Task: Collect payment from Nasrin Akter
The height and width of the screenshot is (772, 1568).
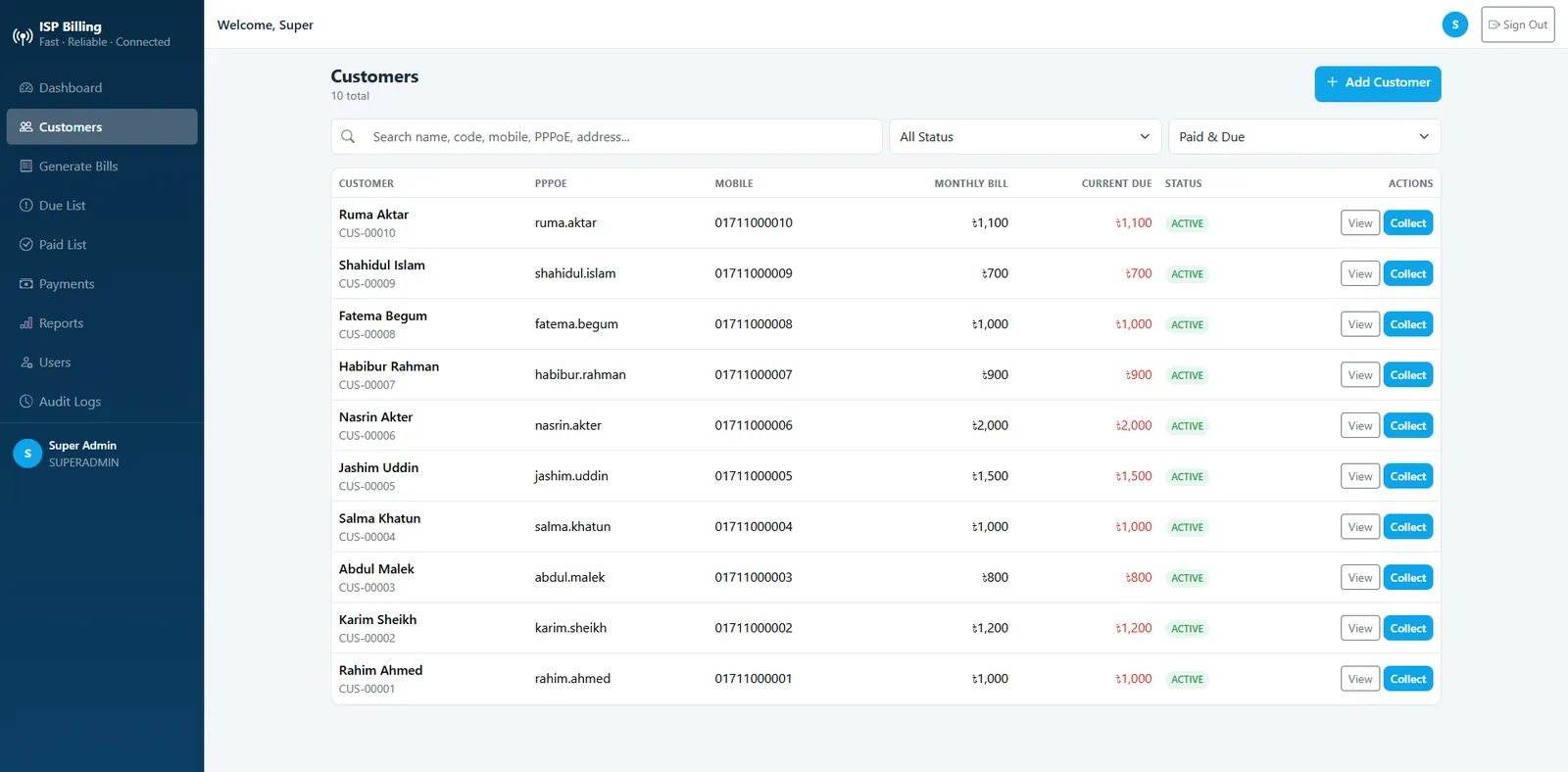Action: coord(1408,426)
